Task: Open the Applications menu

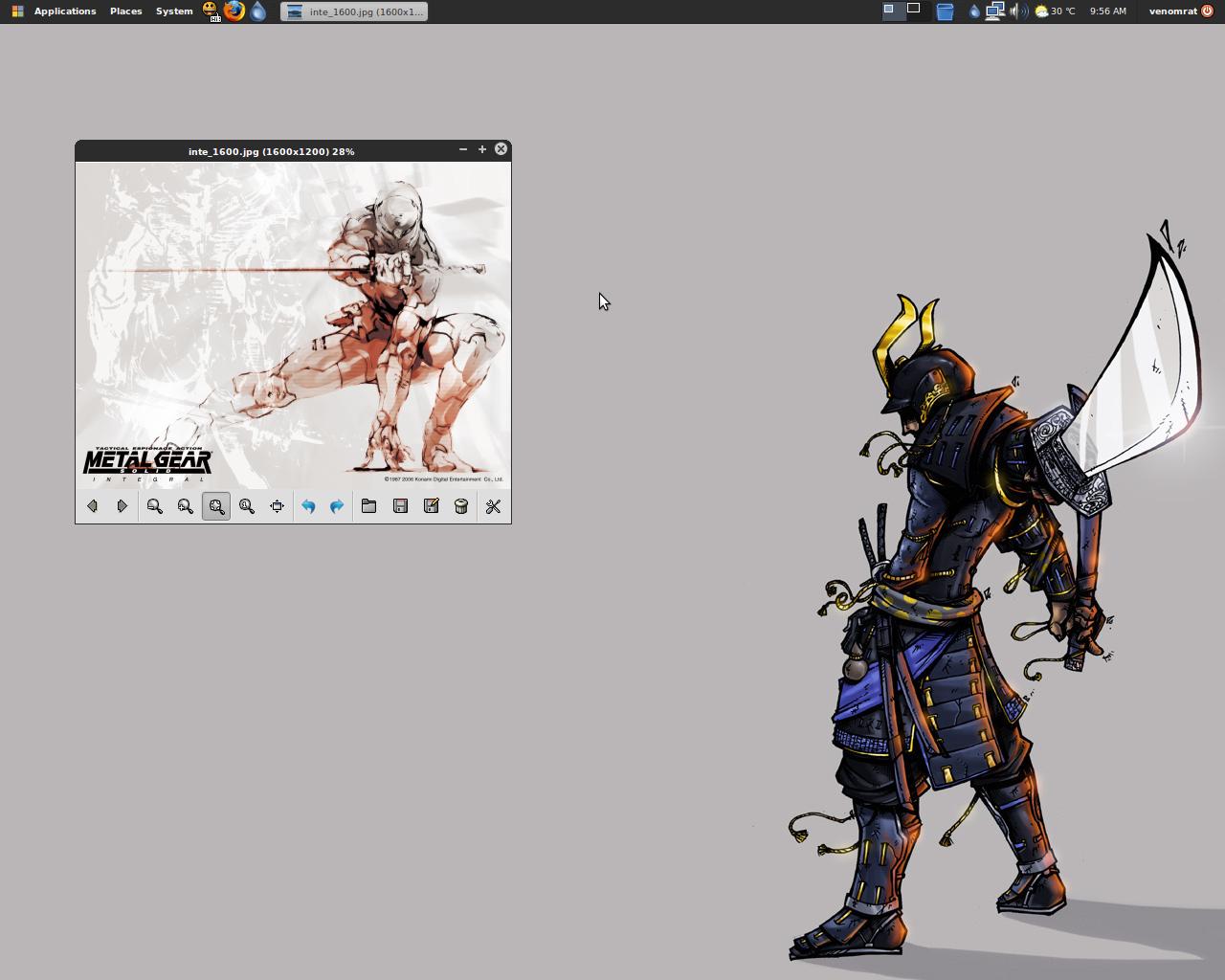Action: click(x=64, y=11)
